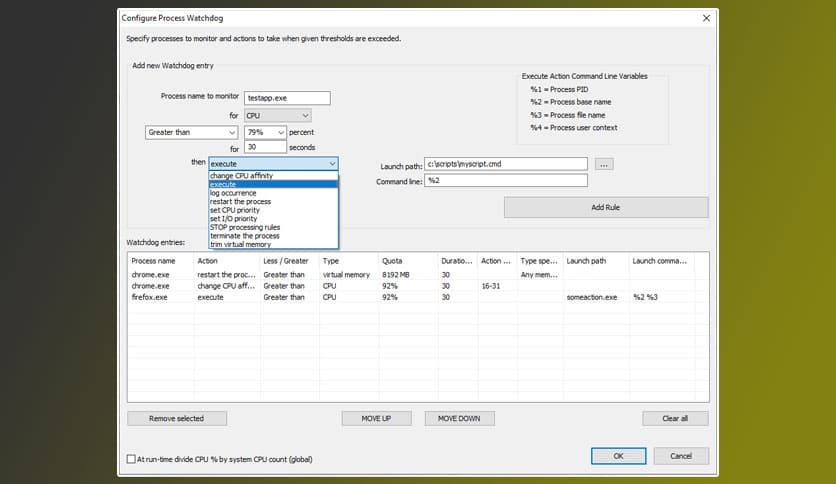This screenshot has height=484, width=836.
Task: Select 'execute' option in action list
Action: [273, 184]
